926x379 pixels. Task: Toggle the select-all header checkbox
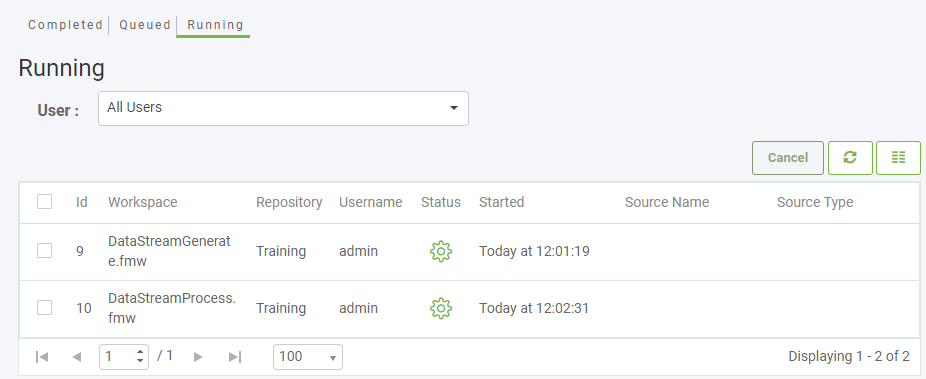pos(44,202)
